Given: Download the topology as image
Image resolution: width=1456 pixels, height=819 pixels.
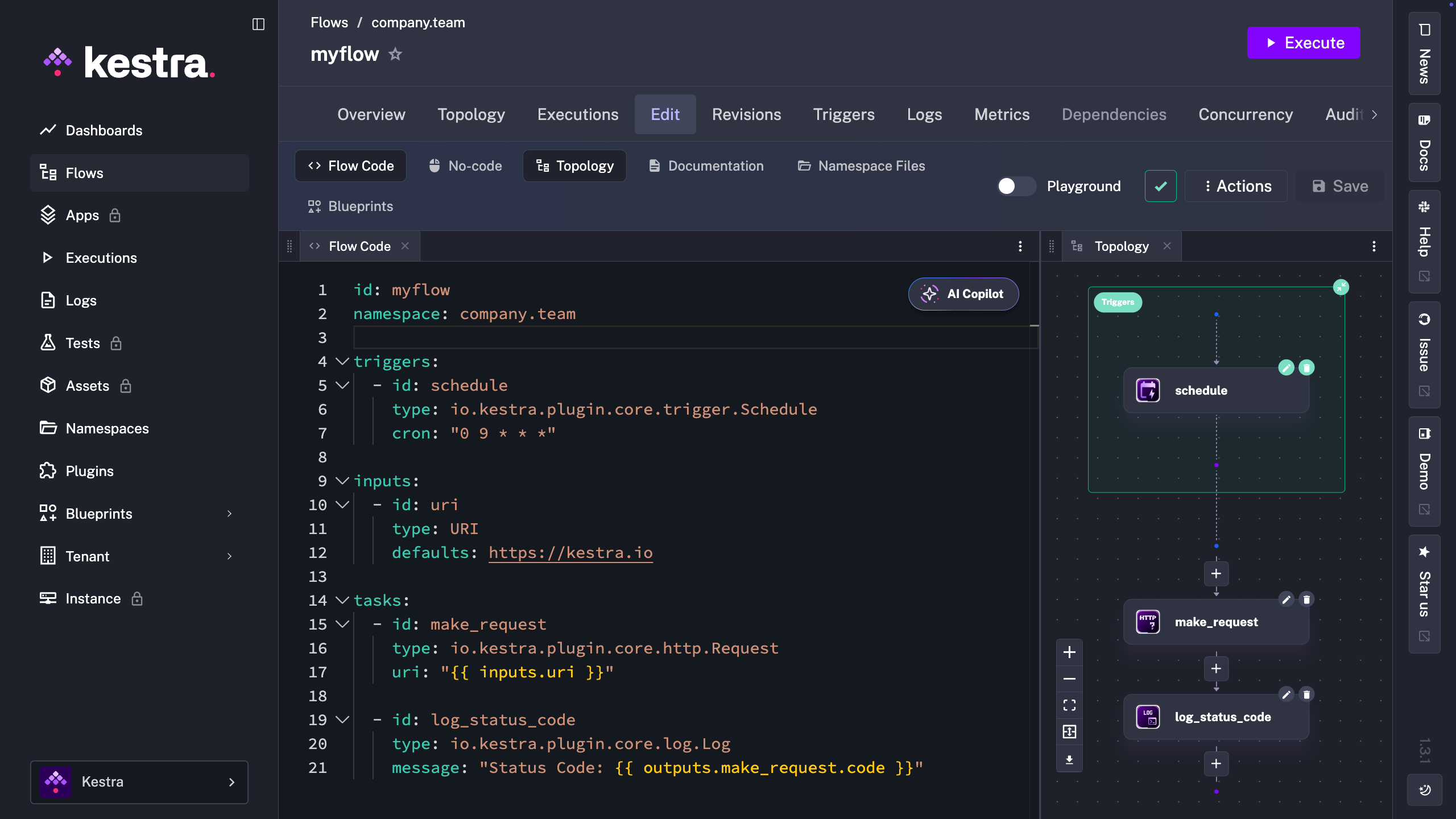Looking at the screenshot, I should pyautogui.click(x=1069, y=760).
